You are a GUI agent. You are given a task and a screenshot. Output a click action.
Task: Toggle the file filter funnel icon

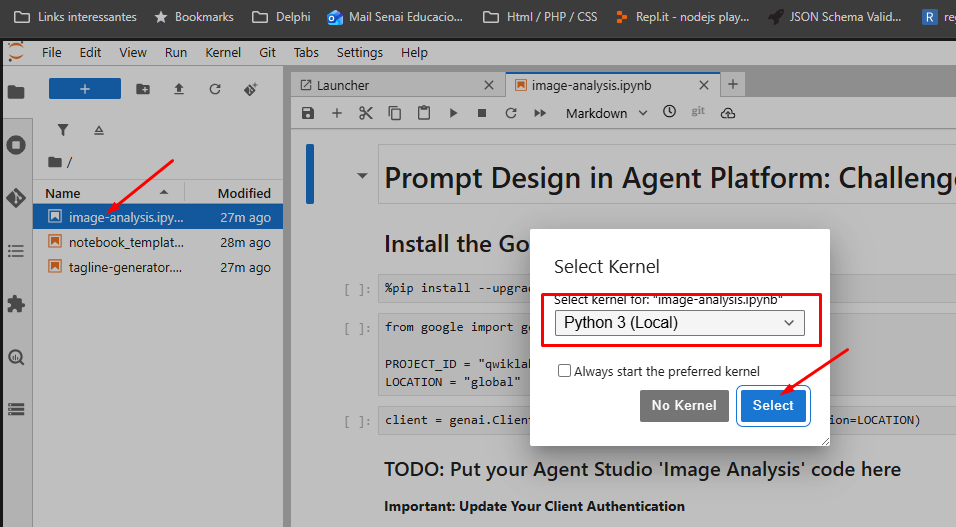[x=63, y=130]
